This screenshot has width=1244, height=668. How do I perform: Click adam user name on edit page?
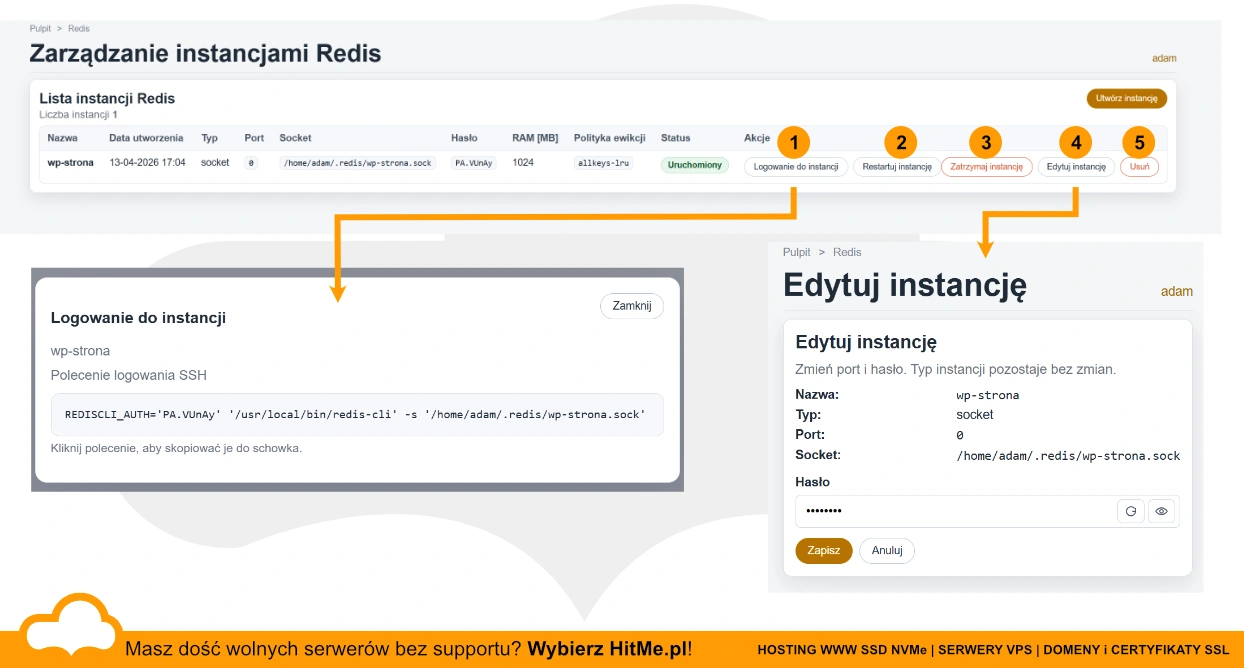pyautogui.click(x=1177, y=292)
